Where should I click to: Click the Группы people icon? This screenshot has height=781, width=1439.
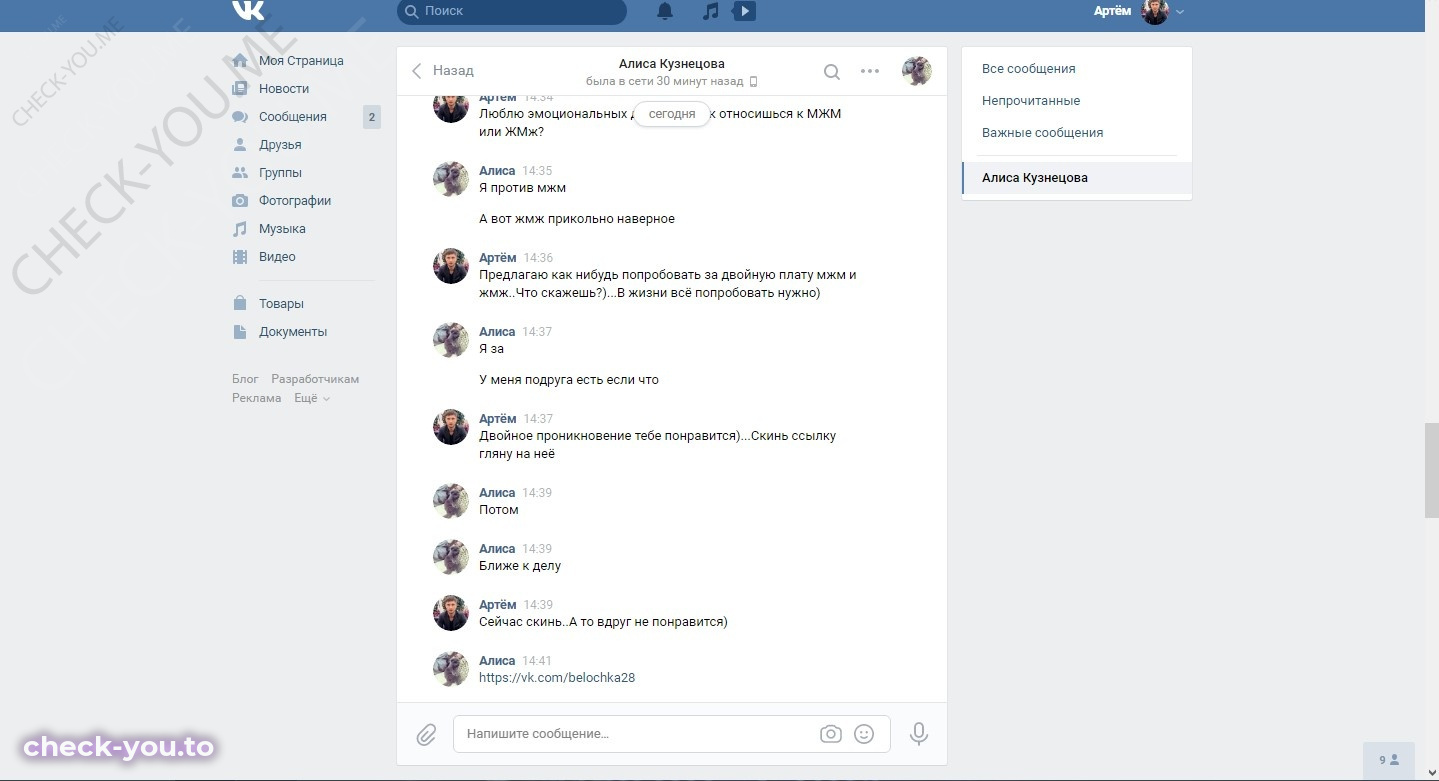point(240,173)
